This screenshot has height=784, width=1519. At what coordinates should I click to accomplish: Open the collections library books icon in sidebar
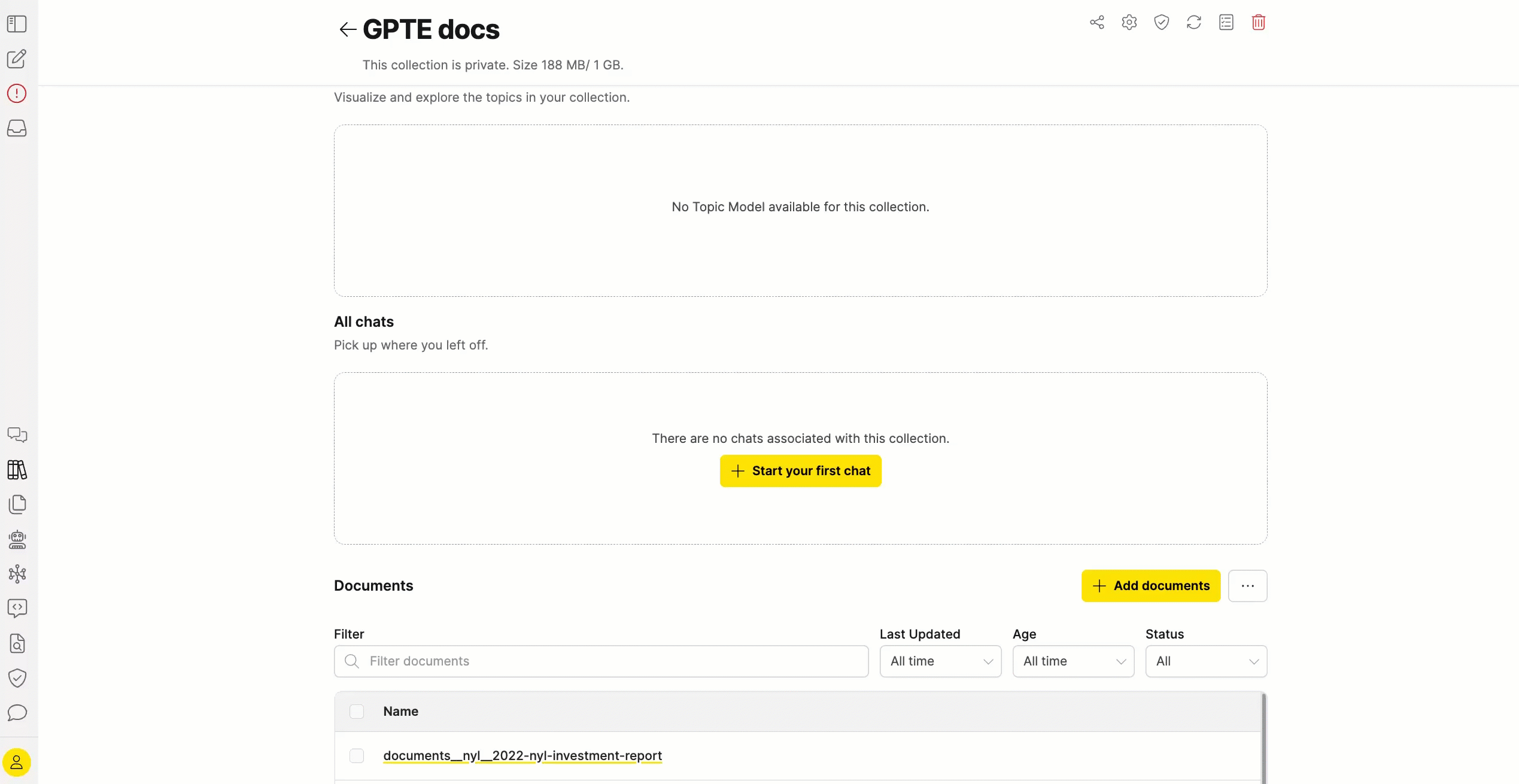coord(17,470)
